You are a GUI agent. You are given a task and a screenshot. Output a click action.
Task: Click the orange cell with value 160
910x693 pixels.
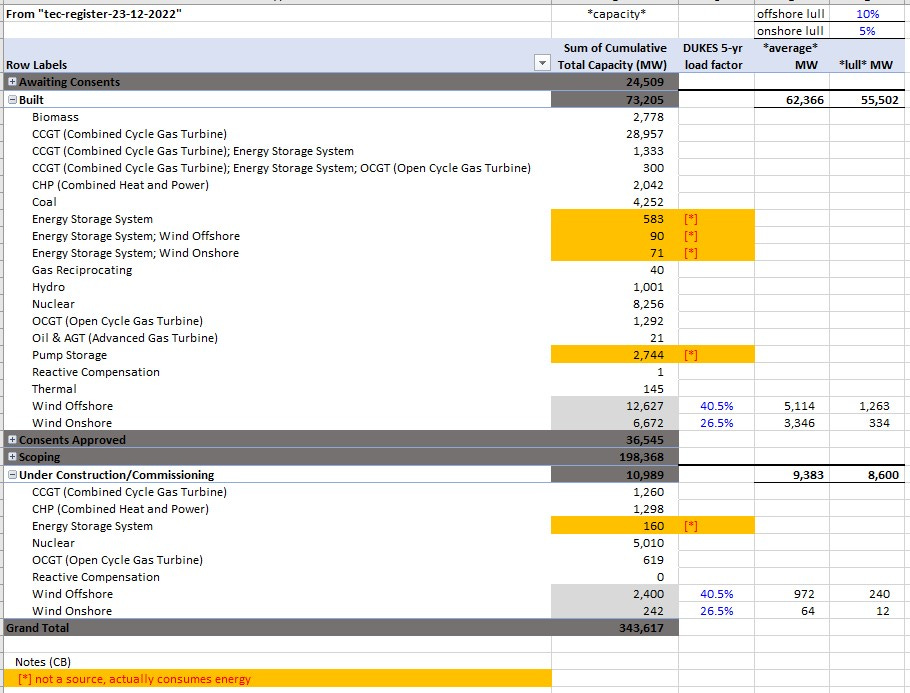(615, 526)
